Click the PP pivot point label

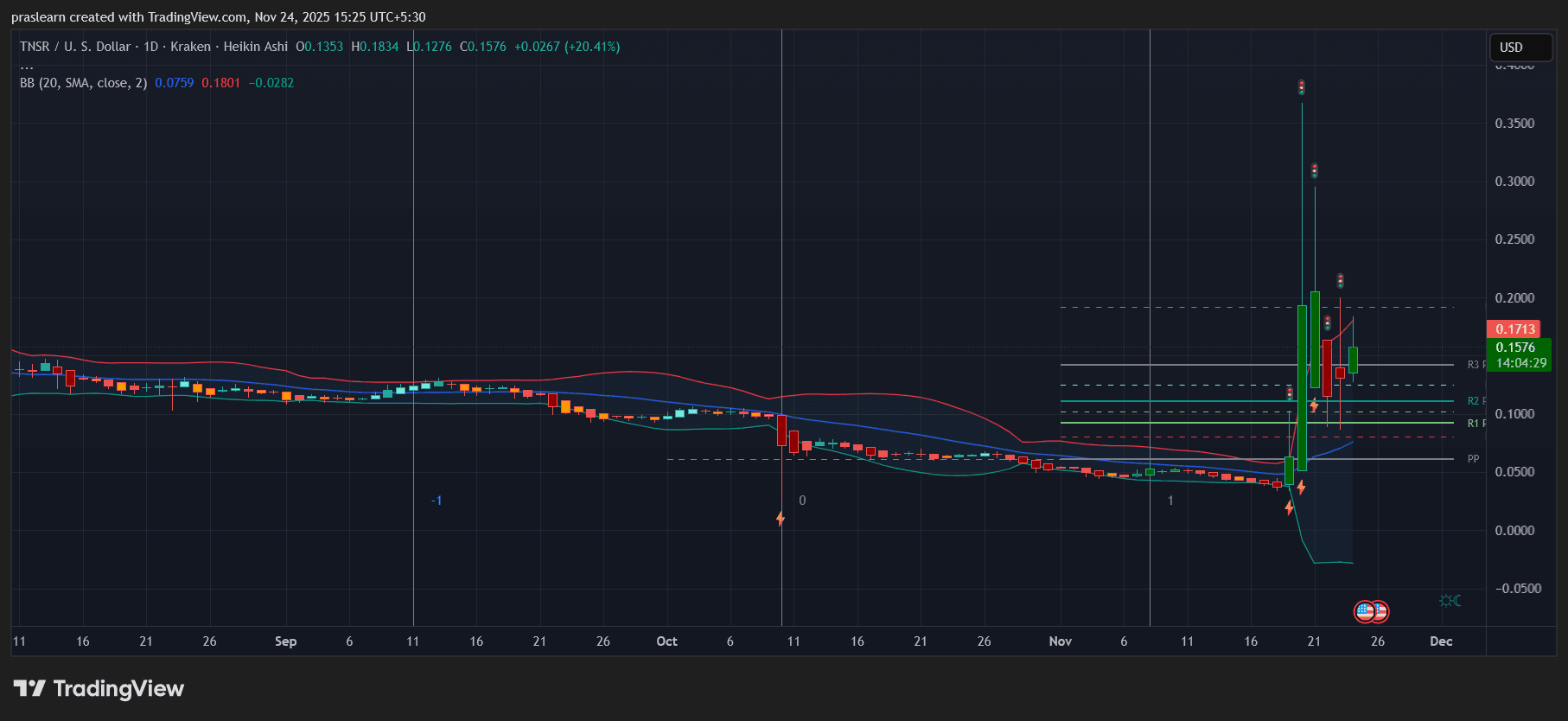(1473, 459)
